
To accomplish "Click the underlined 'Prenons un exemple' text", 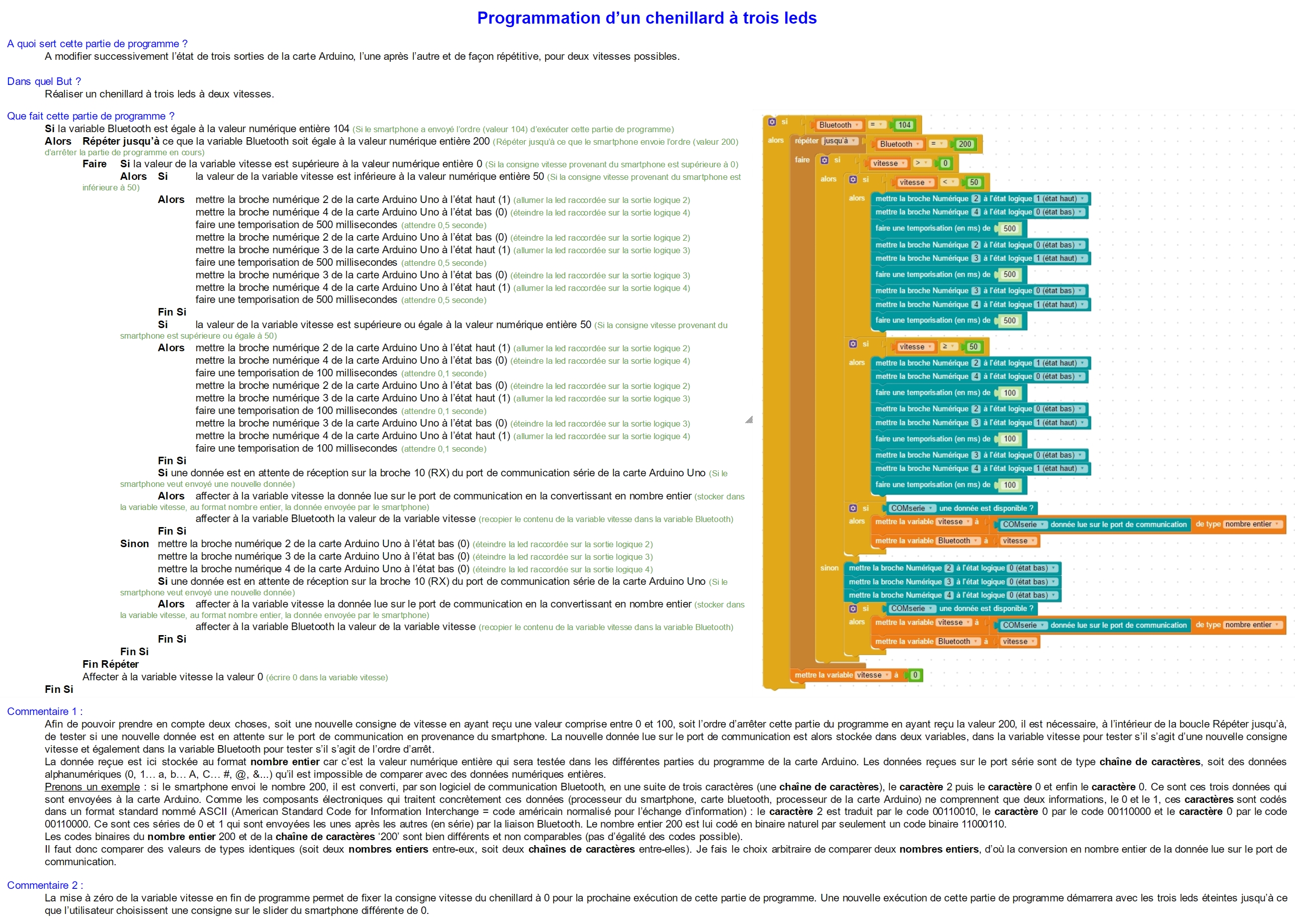I will (x=92, y=787).
